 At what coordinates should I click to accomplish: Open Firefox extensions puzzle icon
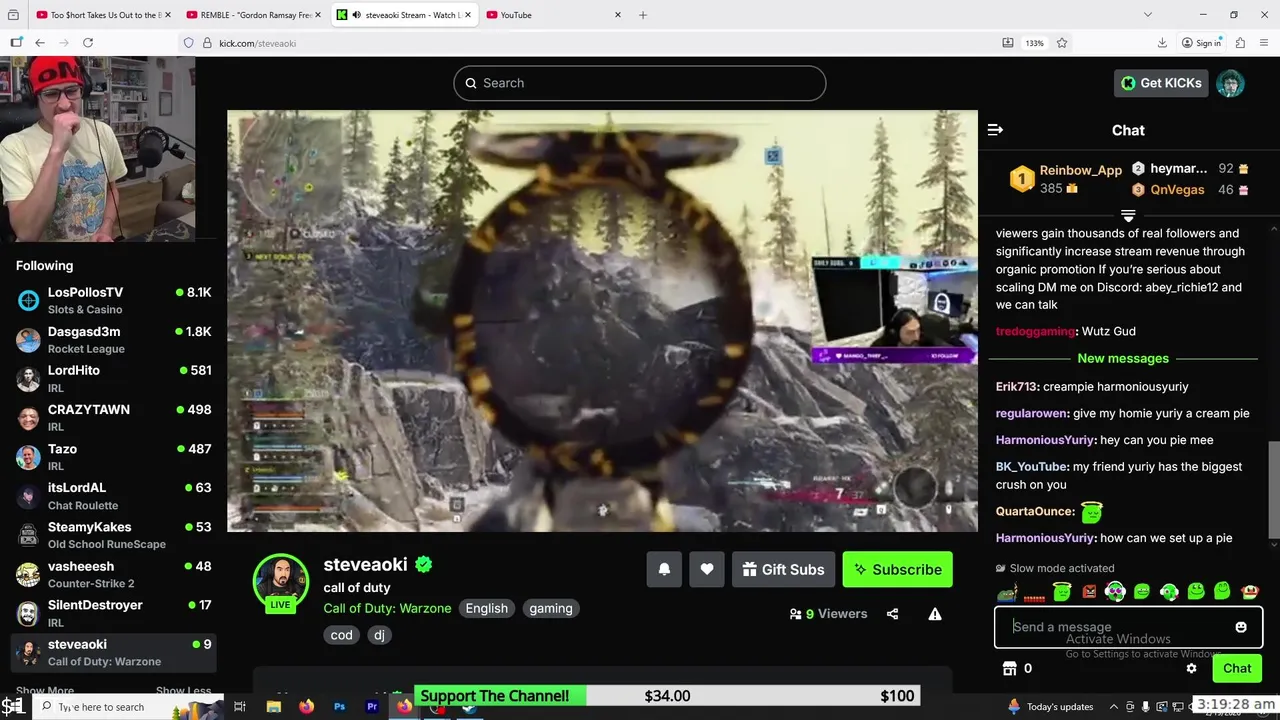(x=1240, y=43)
